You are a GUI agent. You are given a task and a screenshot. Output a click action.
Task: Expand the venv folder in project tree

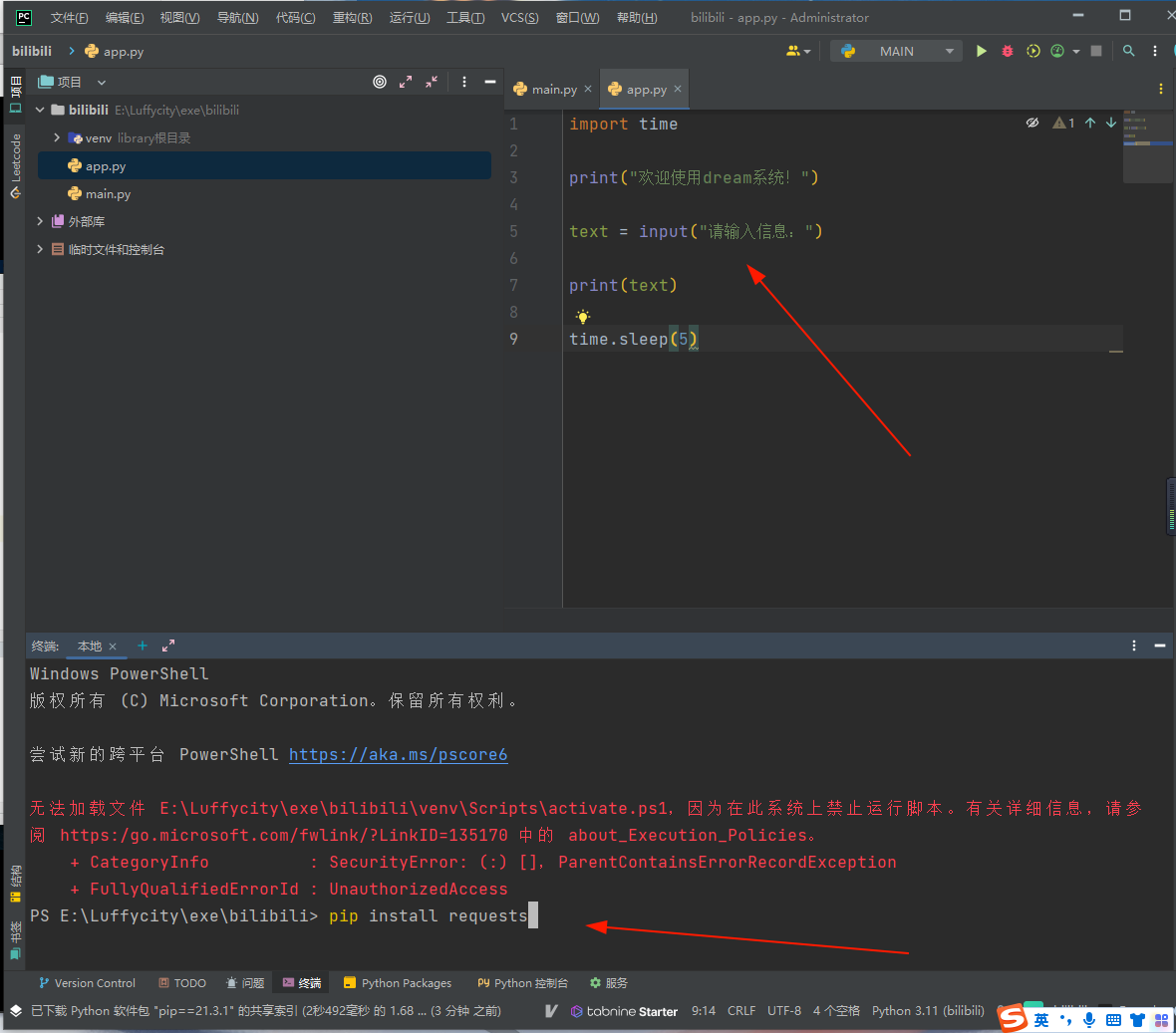coord(57,138)
